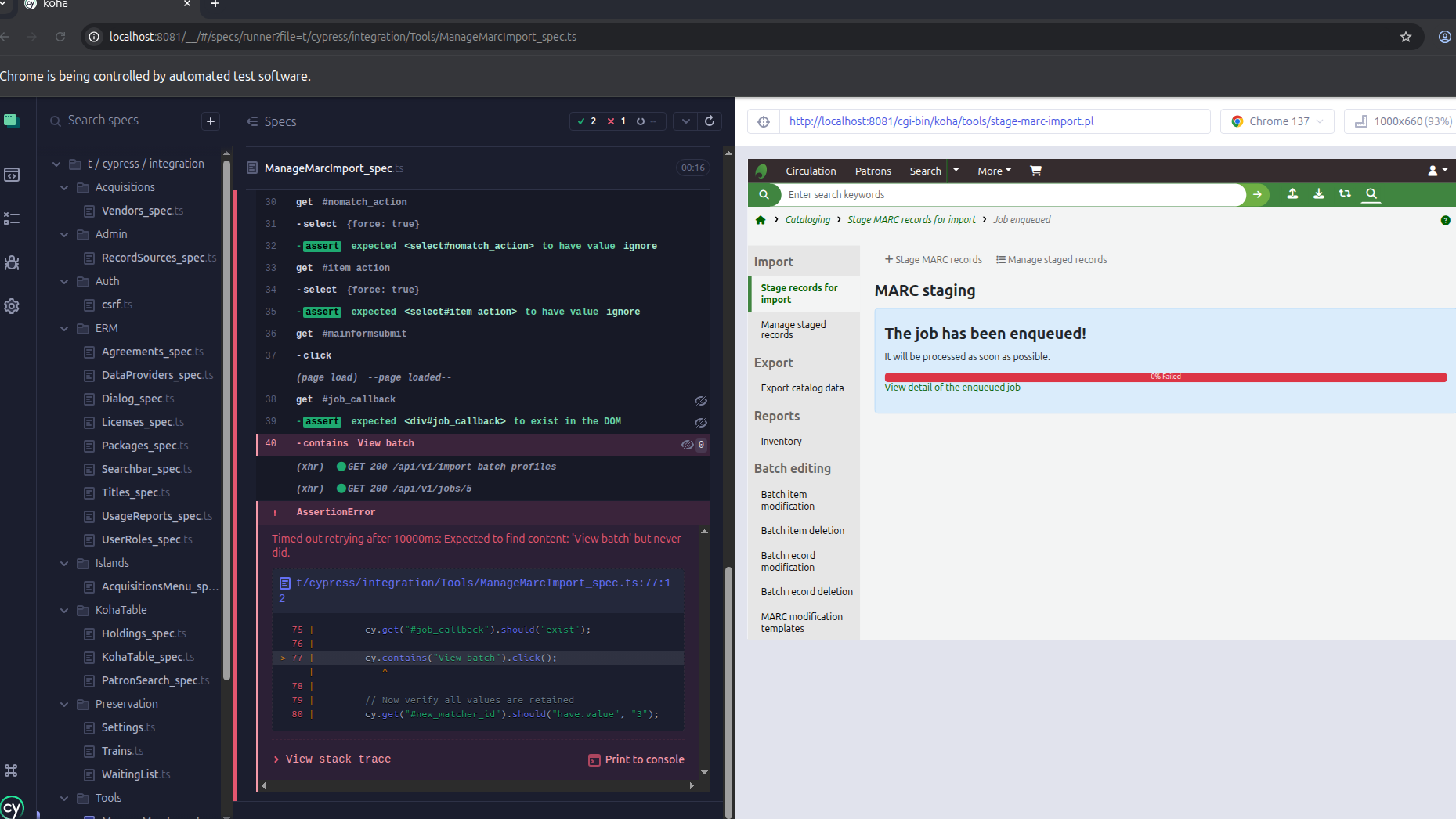Click the Koha home breadcrumb icon
Screen dimensions: 1456x819
[760, 220]
